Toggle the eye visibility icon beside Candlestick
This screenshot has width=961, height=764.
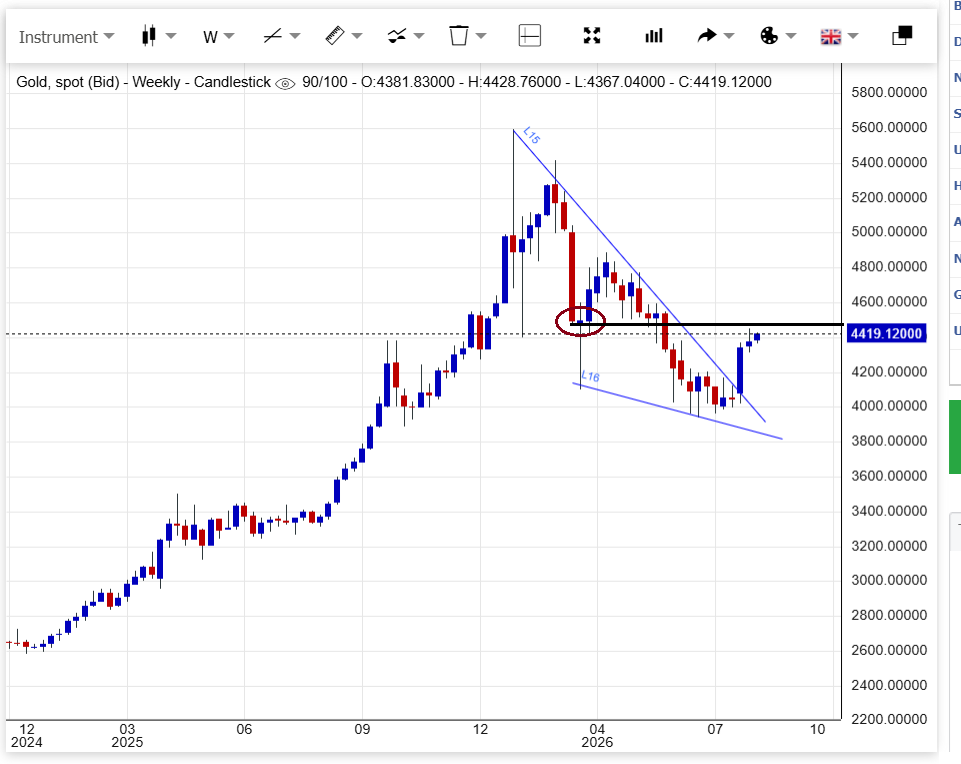tap(285, 83)
